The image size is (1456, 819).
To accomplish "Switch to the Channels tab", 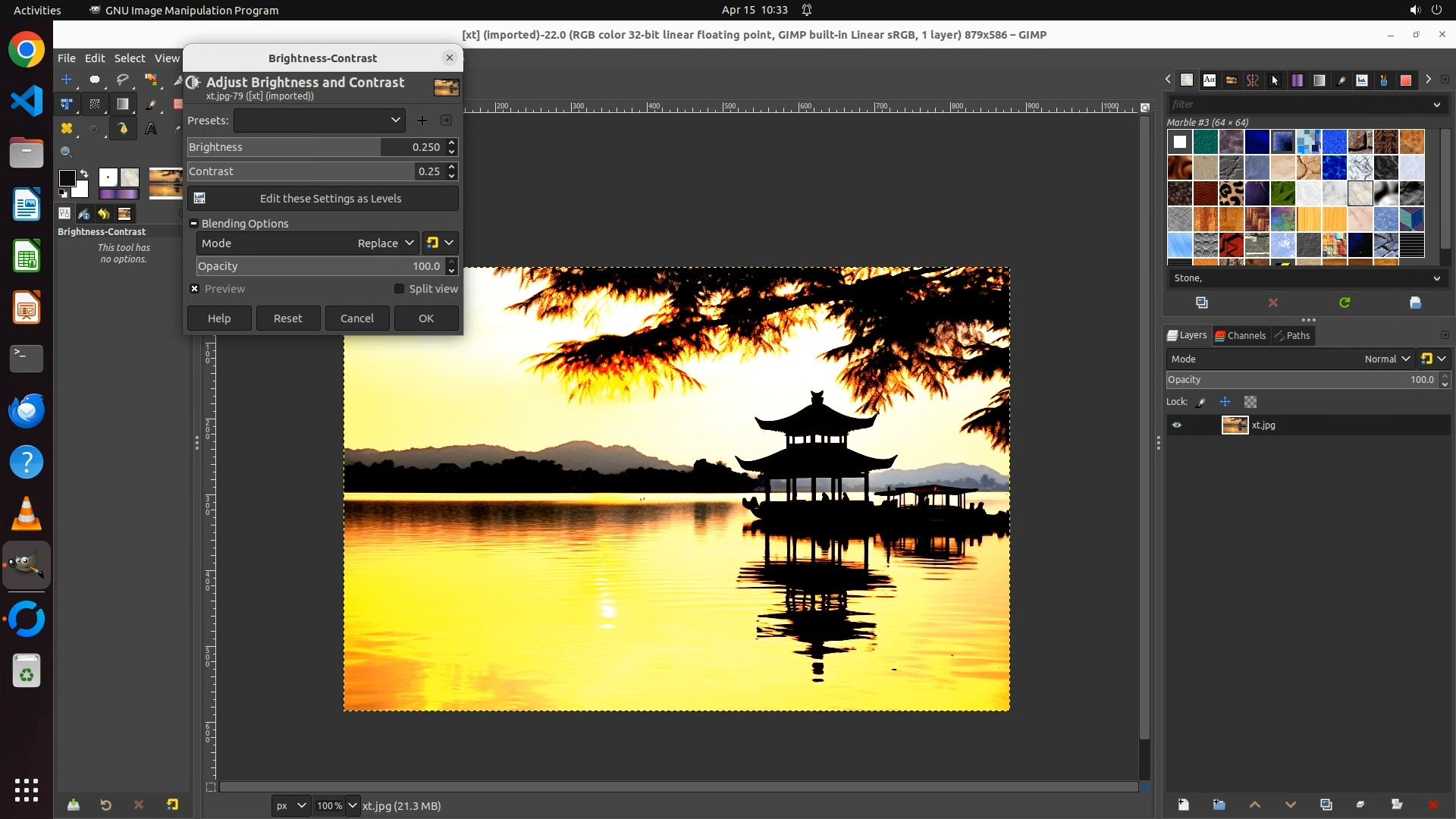I will (1240, 336).
